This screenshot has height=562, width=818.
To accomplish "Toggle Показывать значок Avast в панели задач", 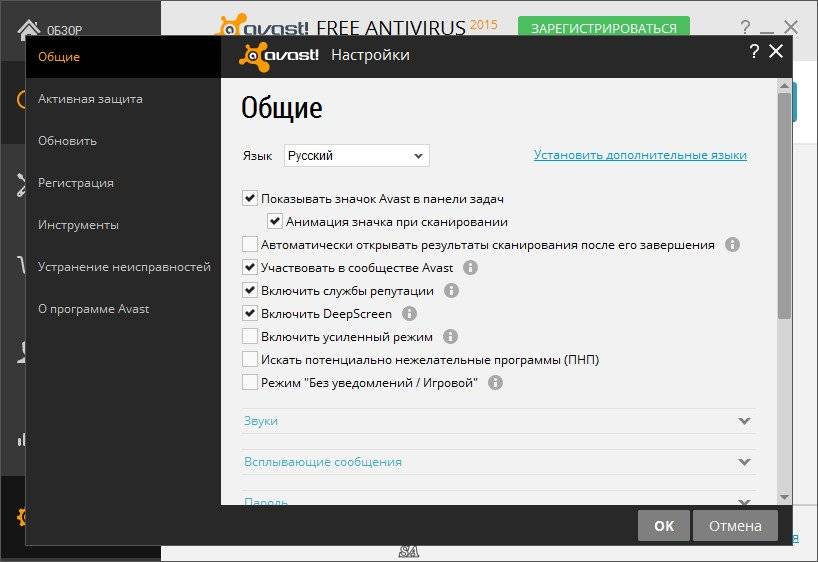I will pos(250,199).
